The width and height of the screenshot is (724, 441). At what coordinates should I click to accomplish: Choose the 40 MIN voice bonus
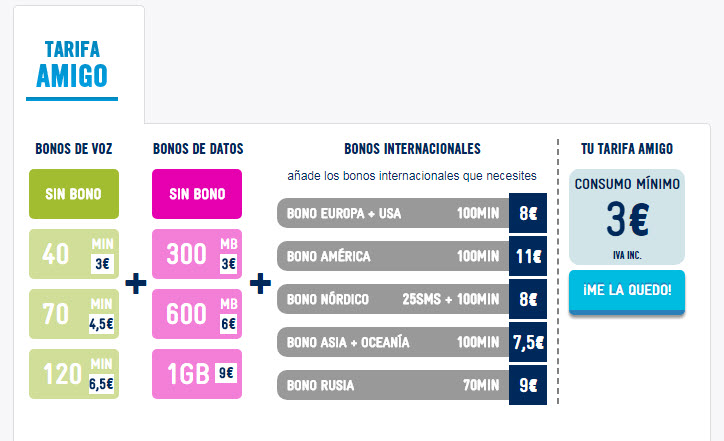tap(74, 254)
